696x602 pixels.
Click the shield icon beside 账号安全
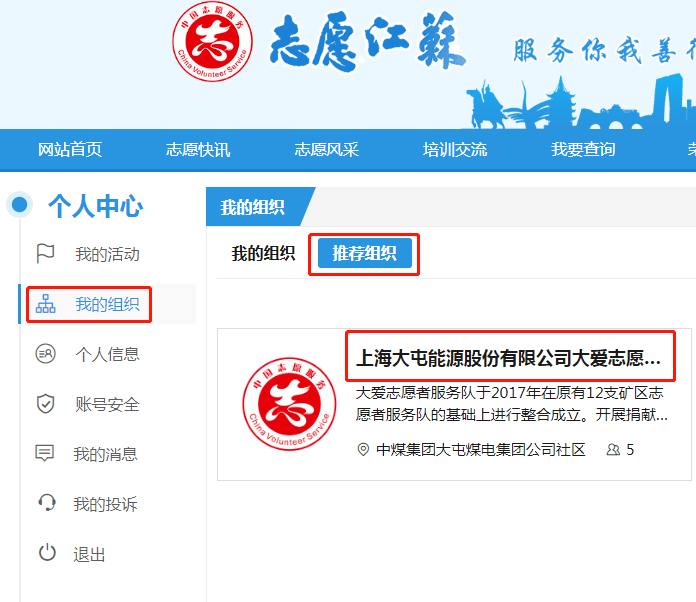pyautogui.click(x=45, y=404)
